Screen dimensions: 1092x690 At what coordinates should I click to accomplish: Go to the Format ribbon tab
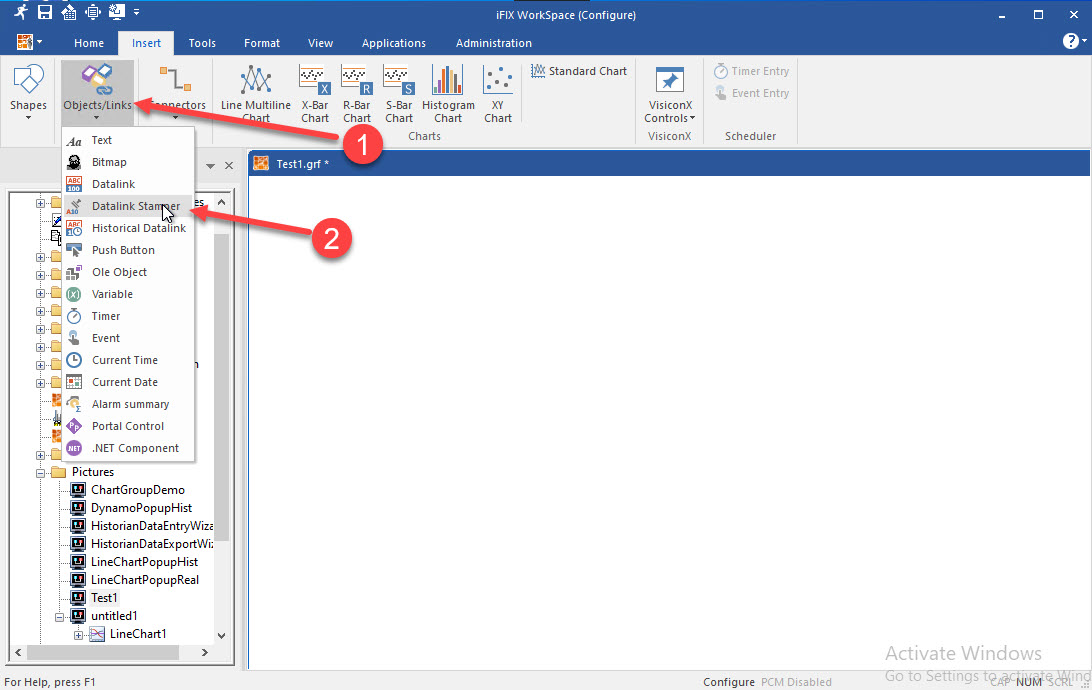(x=262, y=43)
